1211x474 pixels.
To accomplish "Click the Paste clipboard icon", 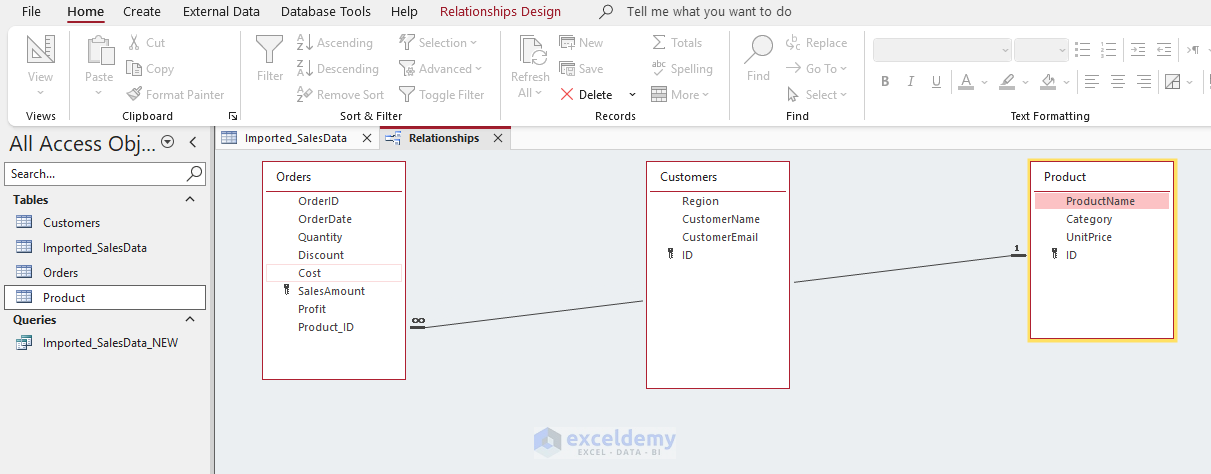I will coord(99,51).
